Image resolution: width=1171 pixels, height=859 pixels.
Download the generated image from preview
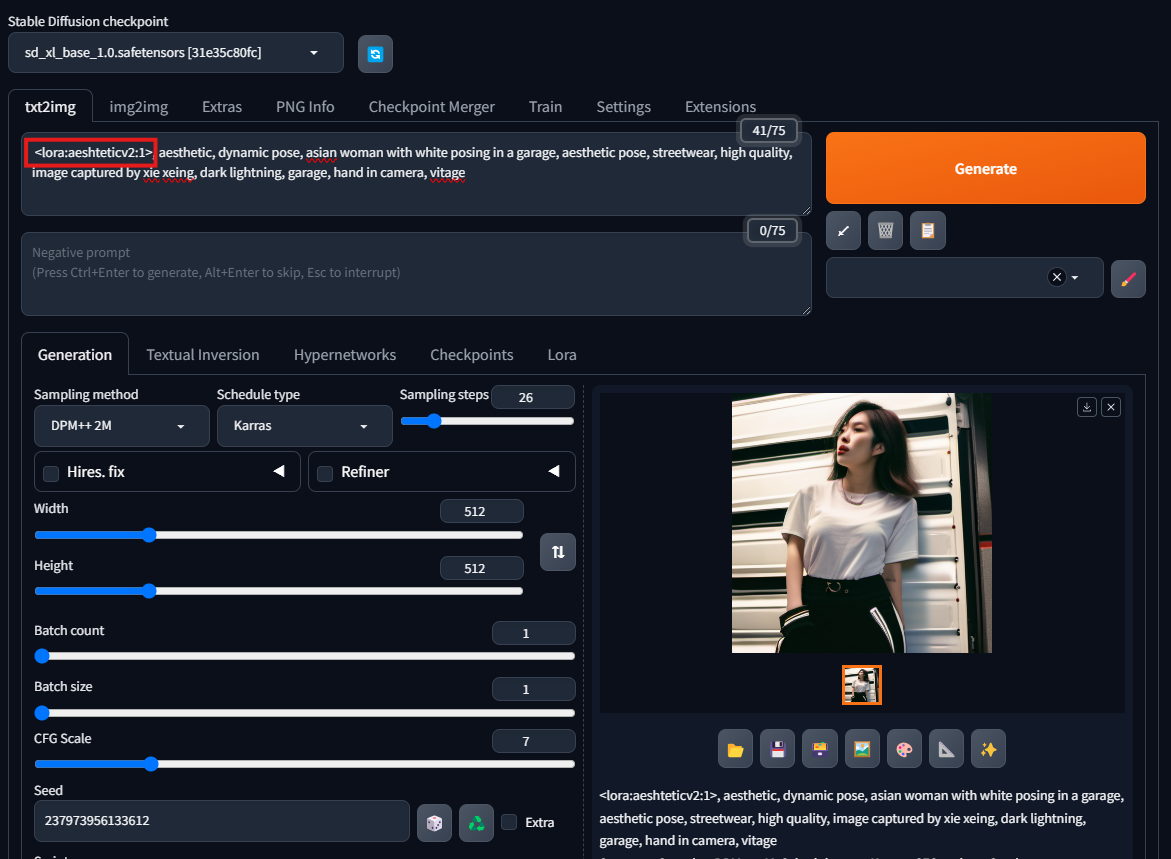click(1087, 407)
